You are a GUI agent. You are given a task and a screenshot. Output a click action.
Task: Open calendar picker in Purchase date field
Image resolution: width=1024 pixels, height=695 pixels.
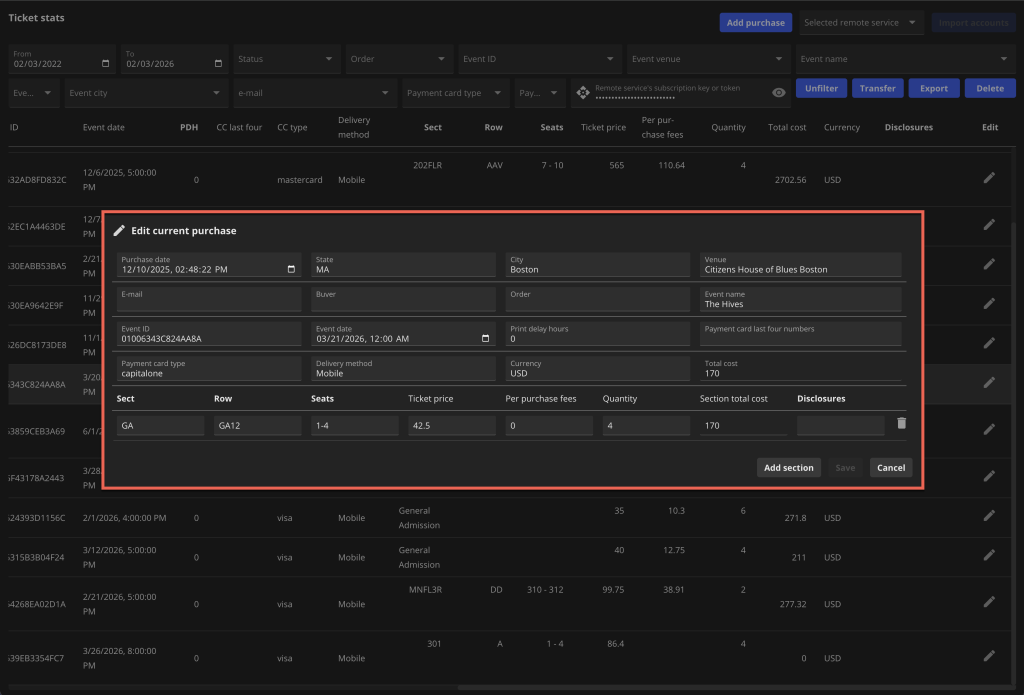coord(291,269)
